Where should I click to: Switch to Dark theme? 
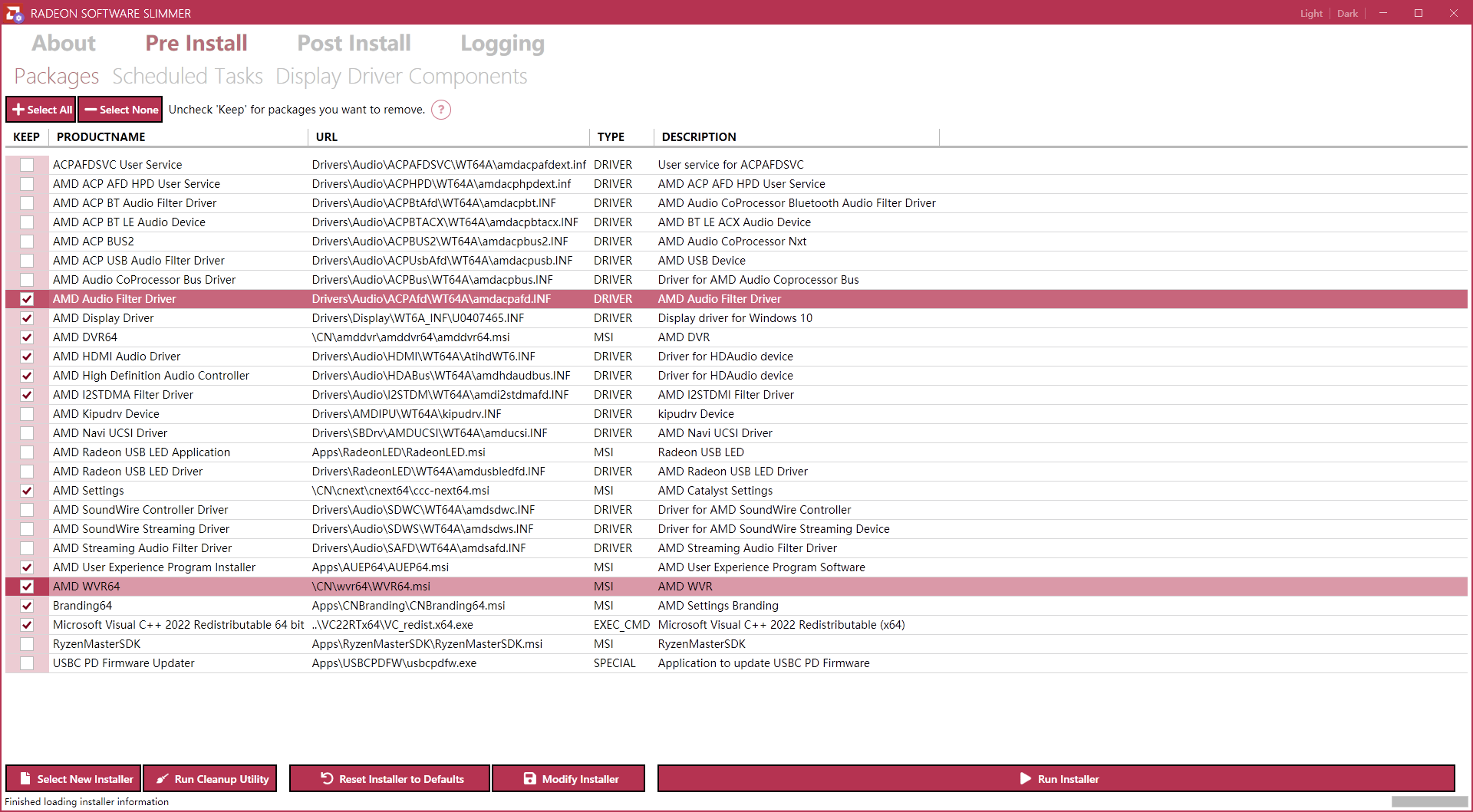pyautogui.click(x=1347, y=13)
